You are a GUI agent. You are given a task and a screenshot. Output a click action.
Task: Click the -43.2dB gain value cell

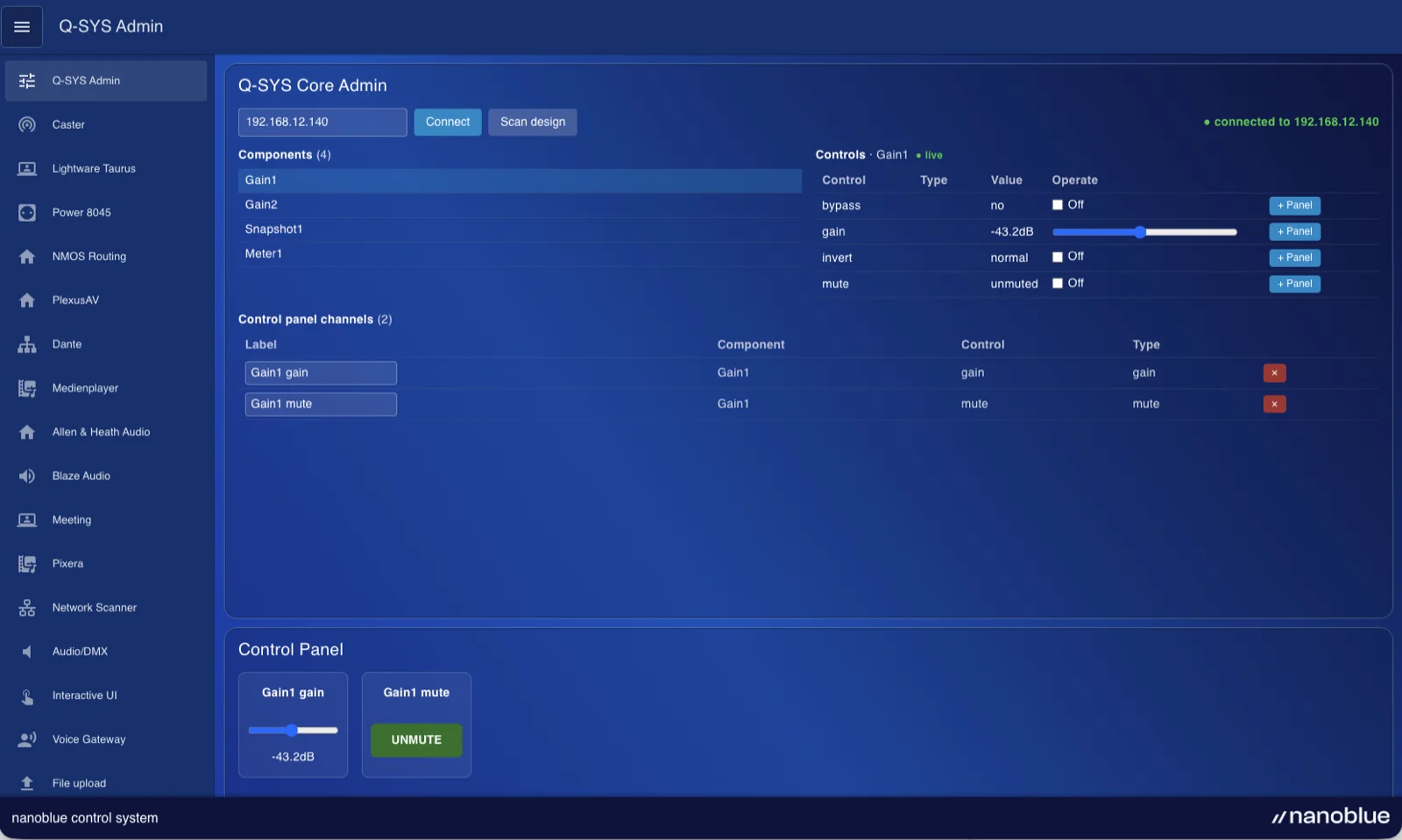click(1012, 232)
